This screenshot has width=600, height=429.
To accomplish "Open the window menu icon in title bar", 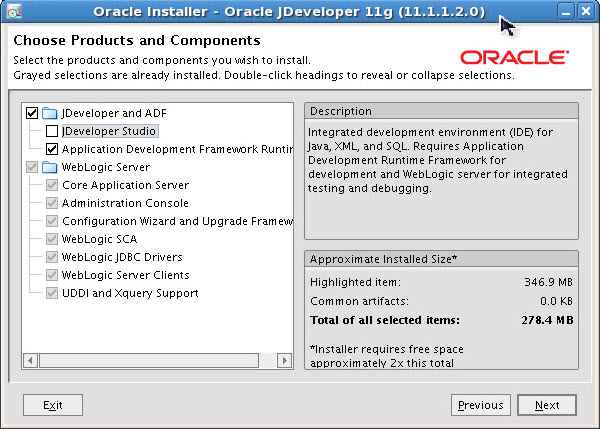I will 13,12.
